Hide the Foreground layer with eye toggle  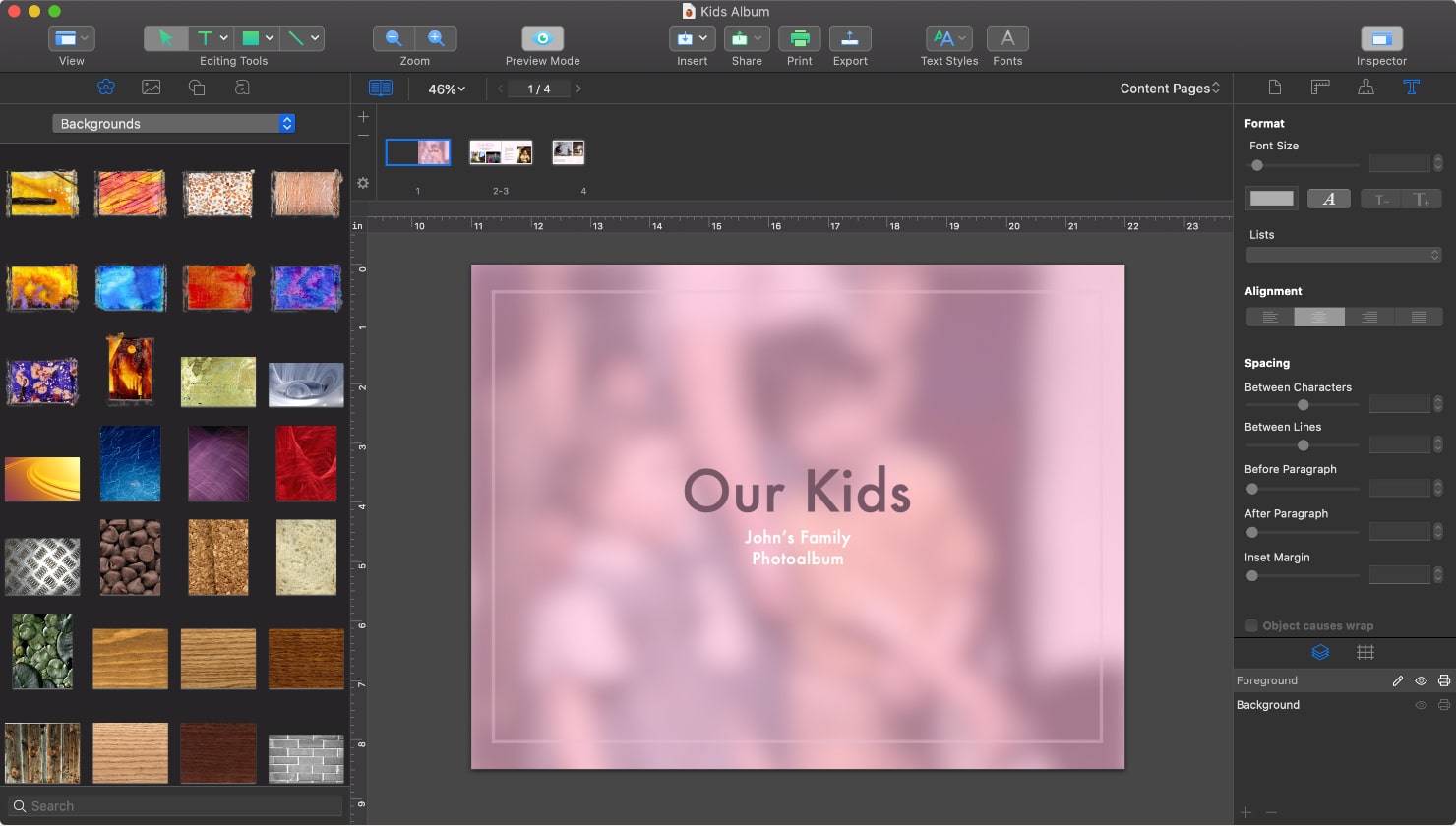click(1421, 679)
